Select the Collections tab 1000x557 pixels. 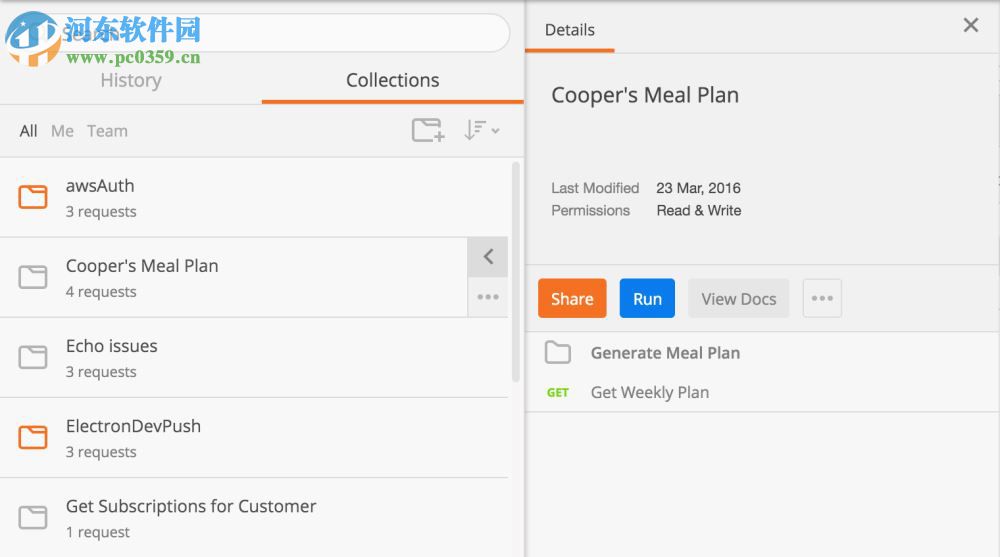click(x=392, y=81)
